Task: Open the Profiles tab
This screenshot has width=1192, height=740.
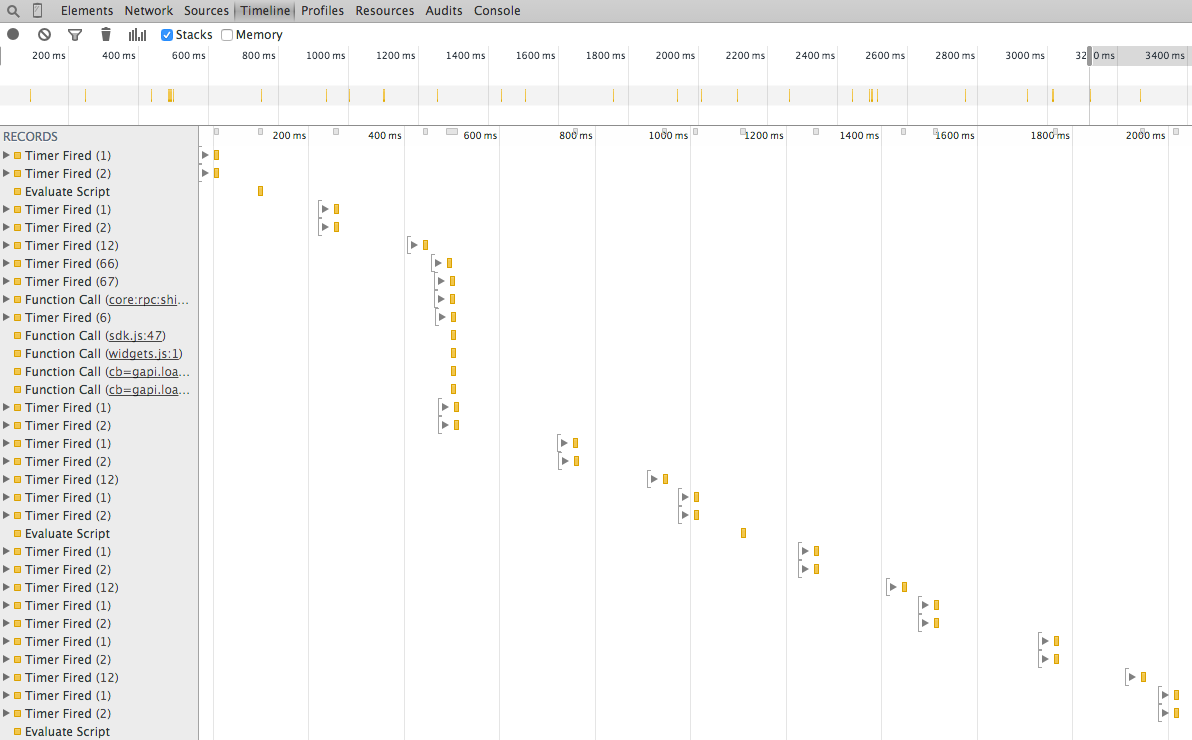Action: 322,11
